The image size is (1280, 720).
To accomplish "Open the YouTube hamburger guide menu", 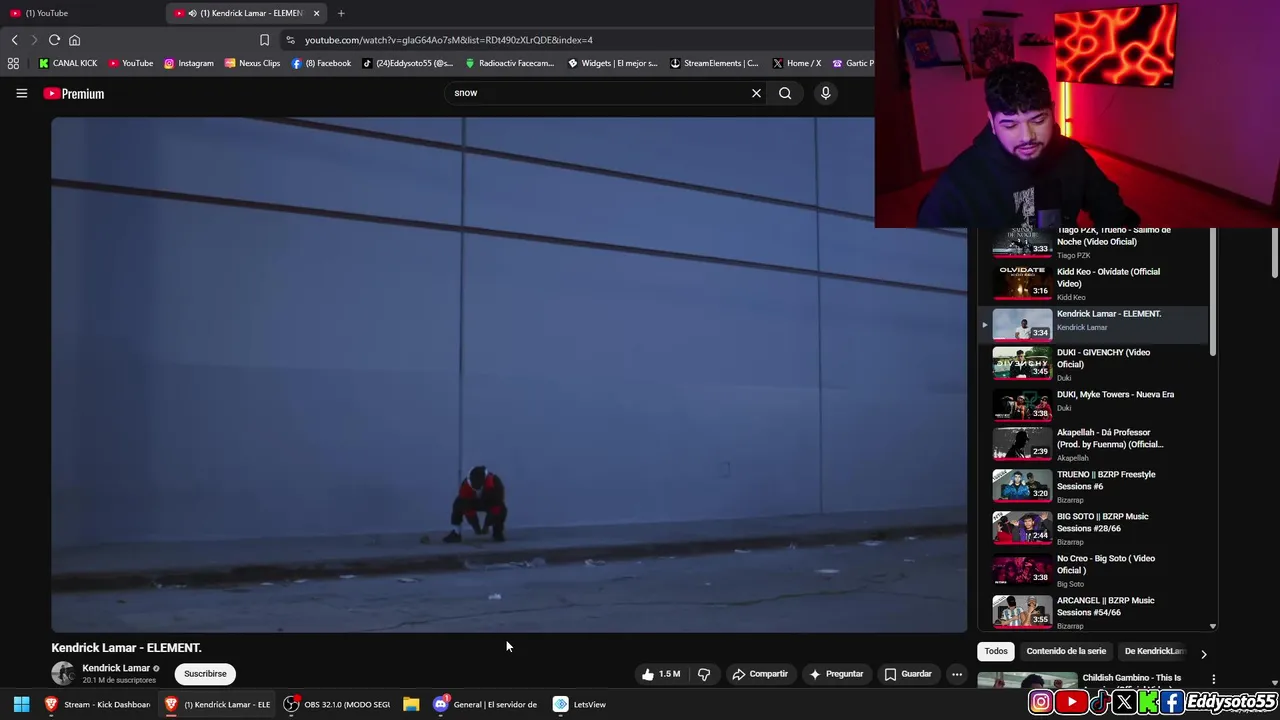I will tap(21, 93).
